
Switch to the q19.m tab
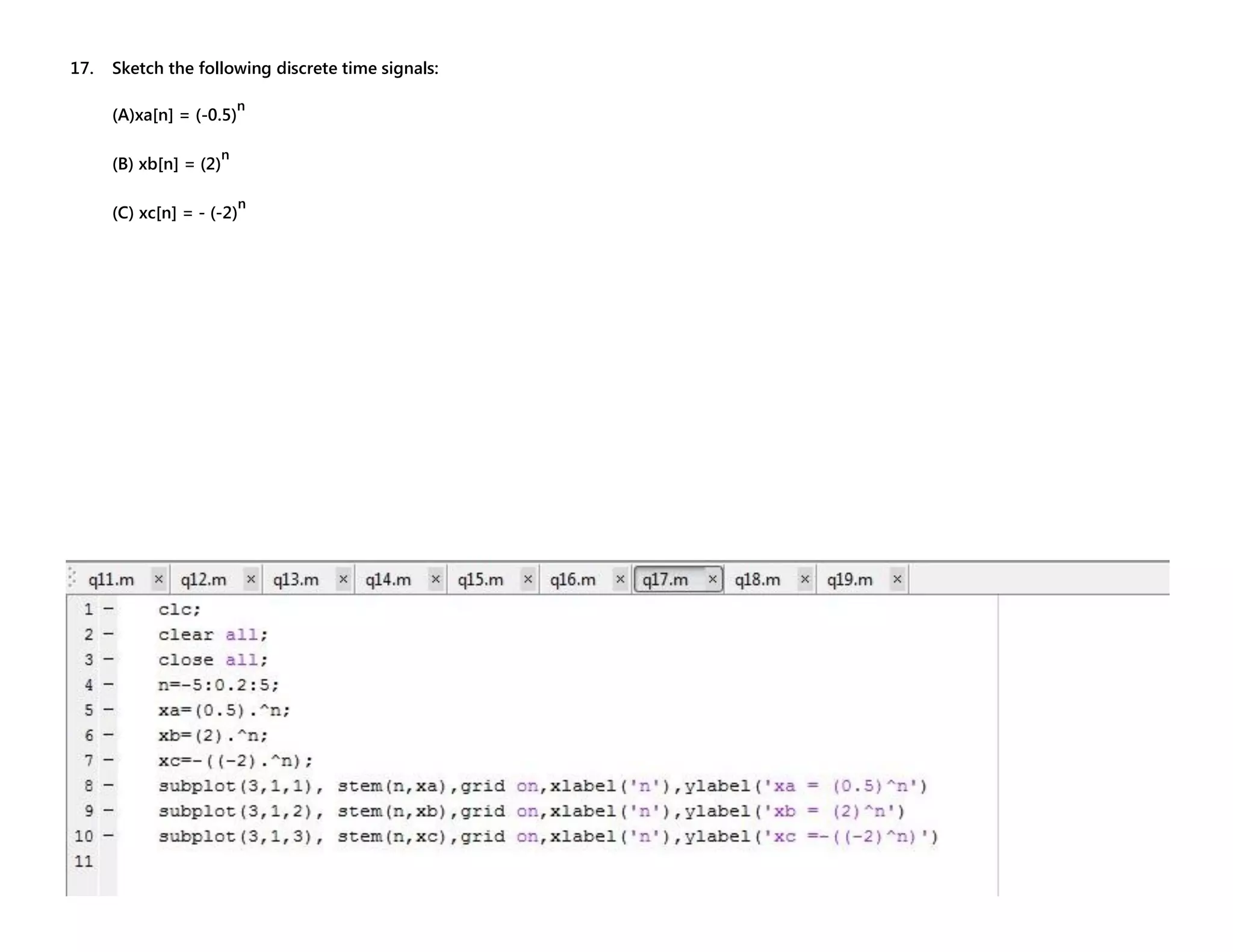pyautogui.click(x=849, y=580)
